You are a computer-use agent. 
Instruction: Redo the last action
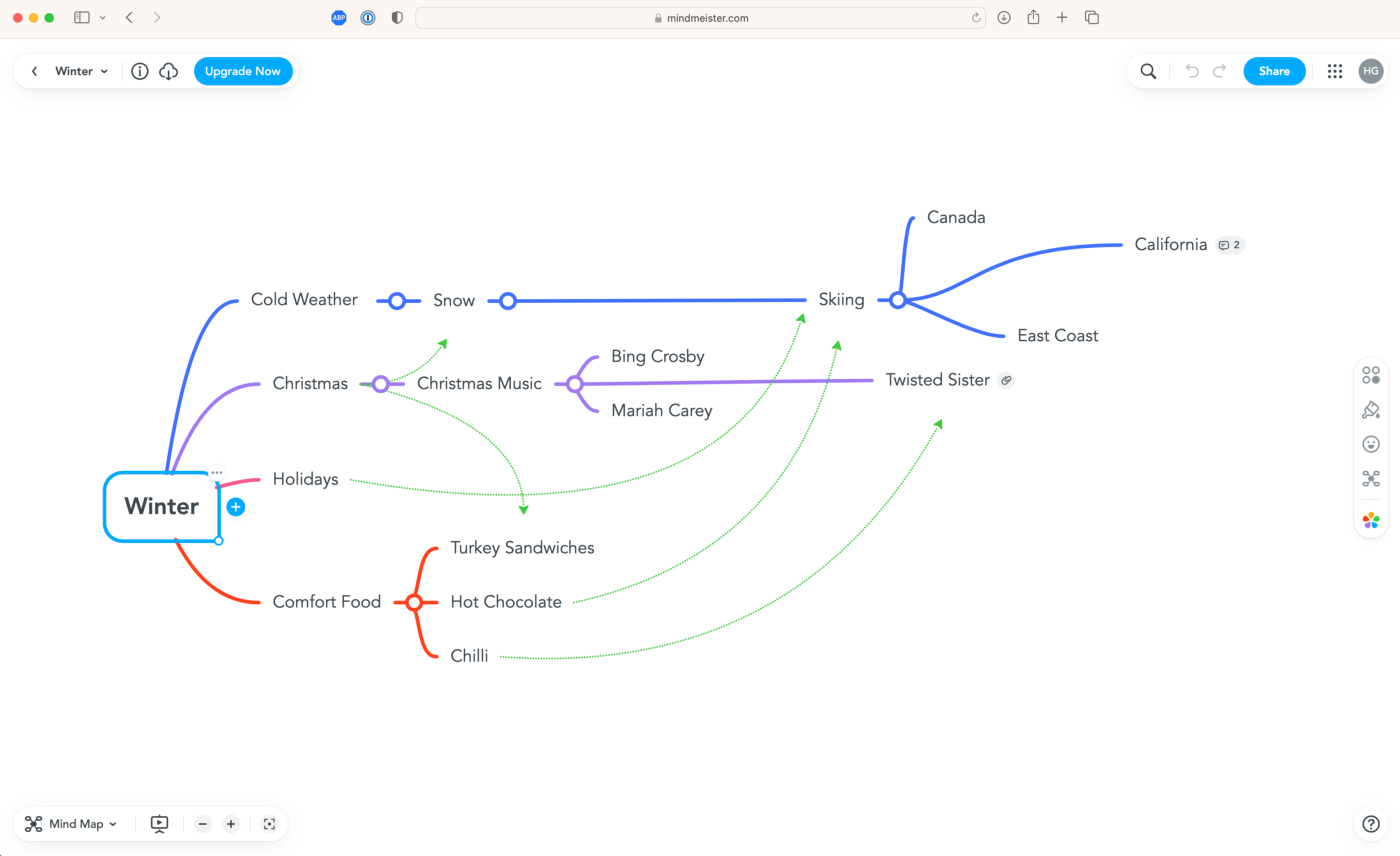(x=1220, y=71)
